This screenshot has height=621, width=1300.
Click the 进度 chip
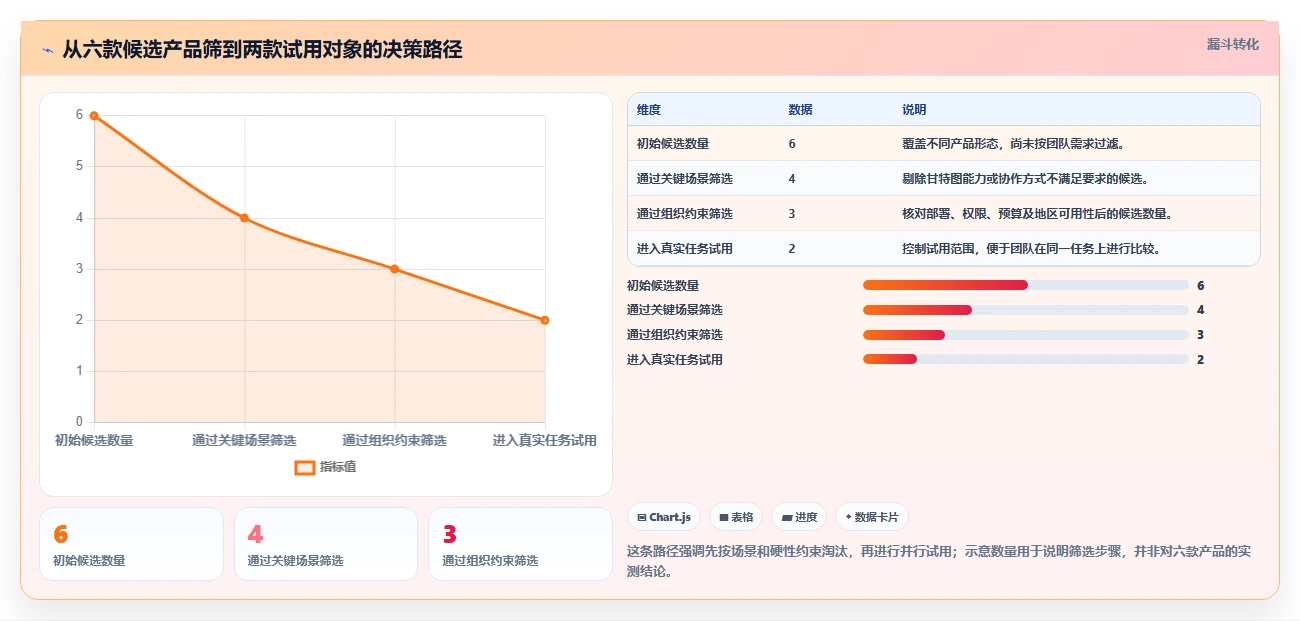coord(799,517)
